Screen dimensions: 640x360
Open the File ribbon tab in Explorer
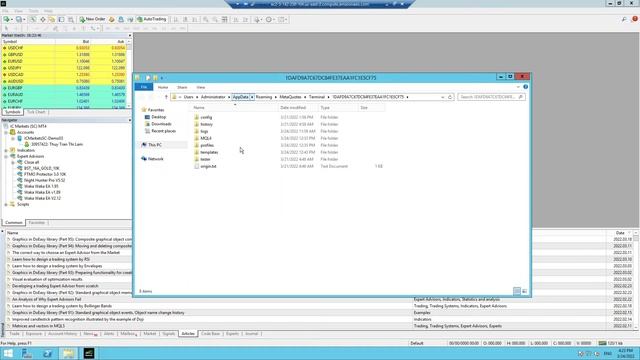click(144, 87)
